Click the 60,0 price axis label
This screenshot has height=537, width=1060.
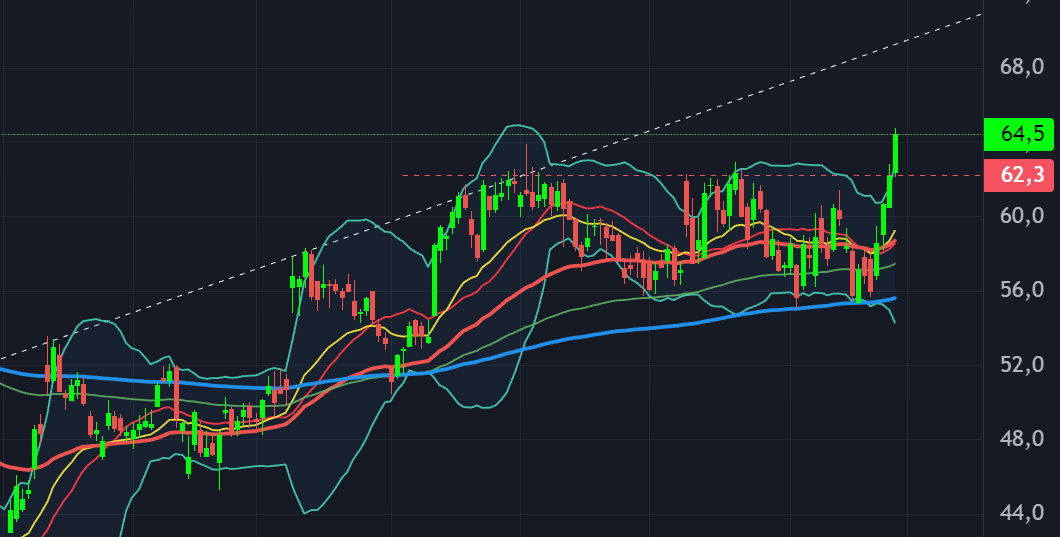tap(1022, 215)
